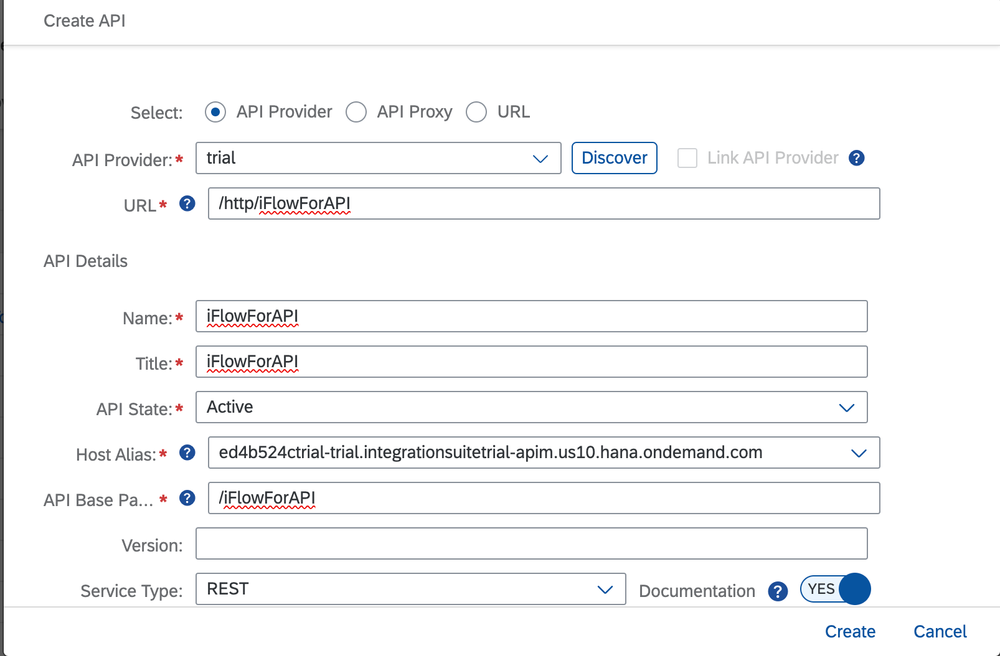Screen dimensions: 1000x656
Task: Click the API Provider dropdown chevron icon
Action: pos(541,158)
